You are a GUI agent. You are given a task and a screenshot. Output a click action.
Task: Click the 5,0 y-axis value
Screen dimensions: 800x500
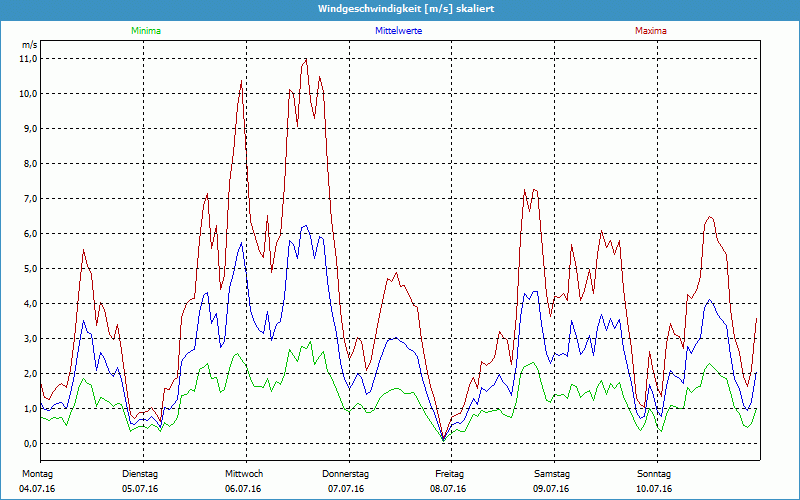point(31,269)
